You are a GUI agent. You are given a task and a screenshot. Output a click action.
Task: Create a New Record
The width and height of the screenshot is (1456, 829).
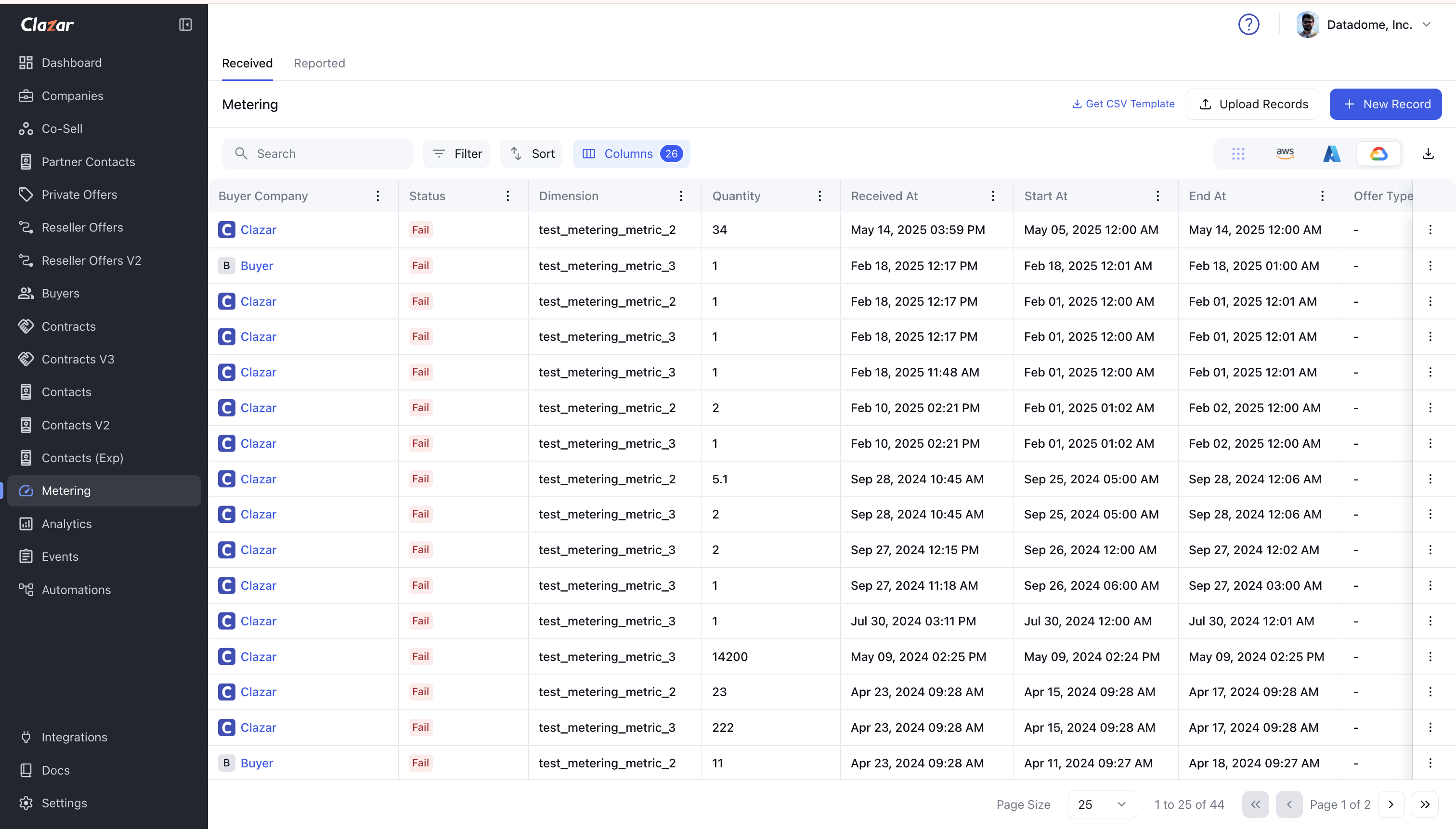1385,104
